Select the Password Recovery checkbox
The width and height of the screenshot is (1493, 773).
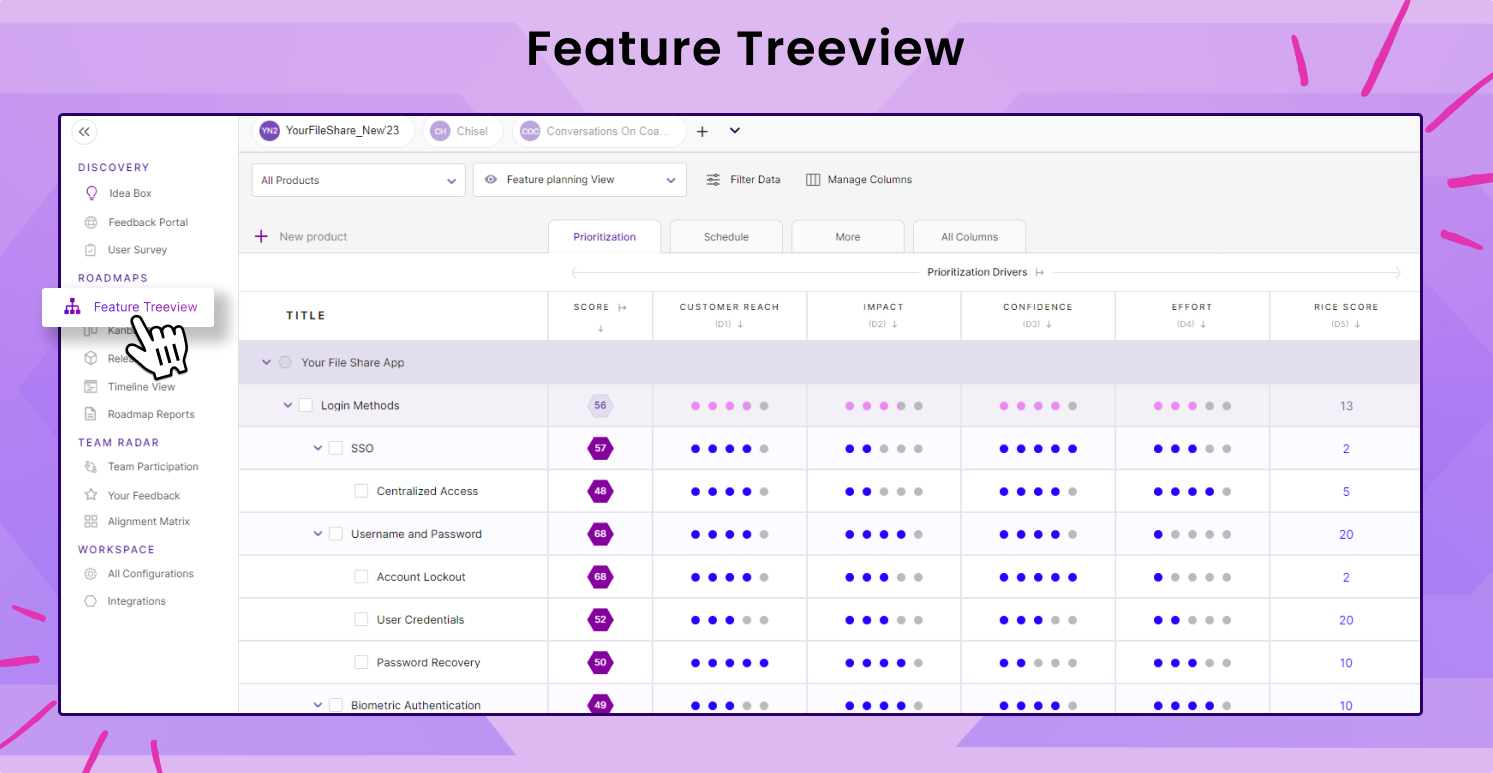pyautogui.click(x=361, y=662)
